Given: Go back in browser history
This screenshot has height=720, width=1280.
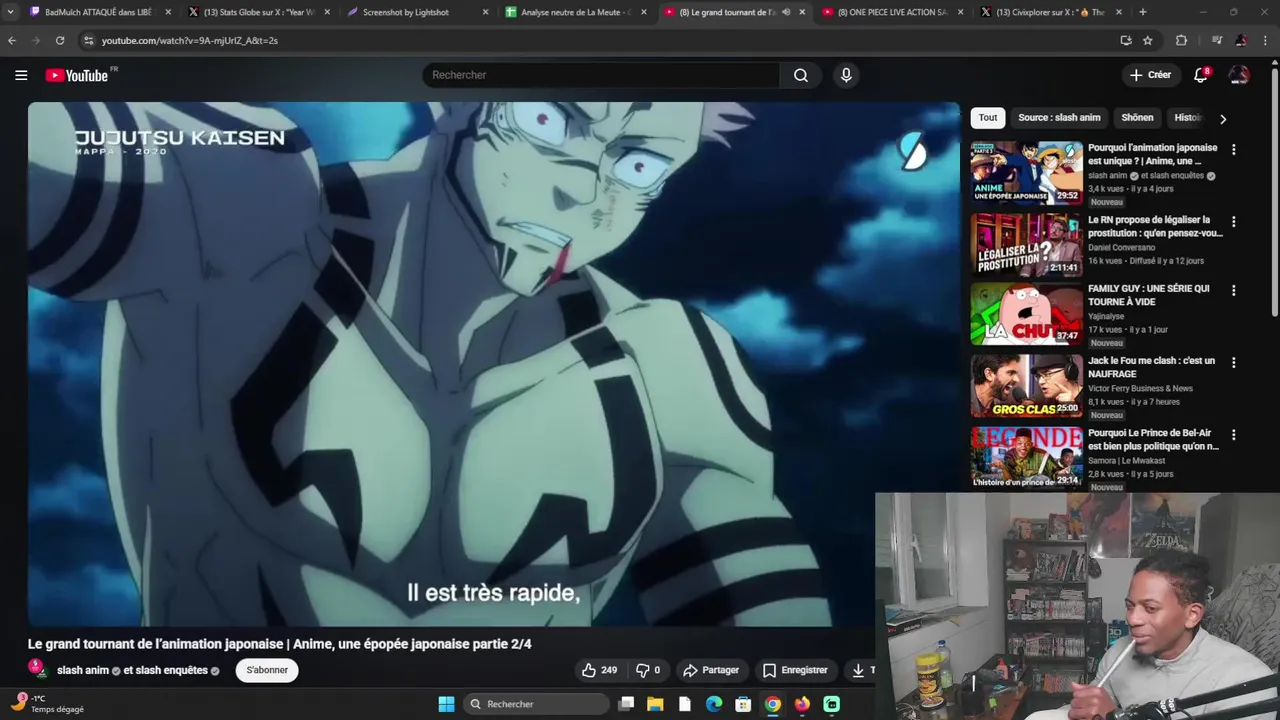Looking at the screenshot, I should 12,40.
